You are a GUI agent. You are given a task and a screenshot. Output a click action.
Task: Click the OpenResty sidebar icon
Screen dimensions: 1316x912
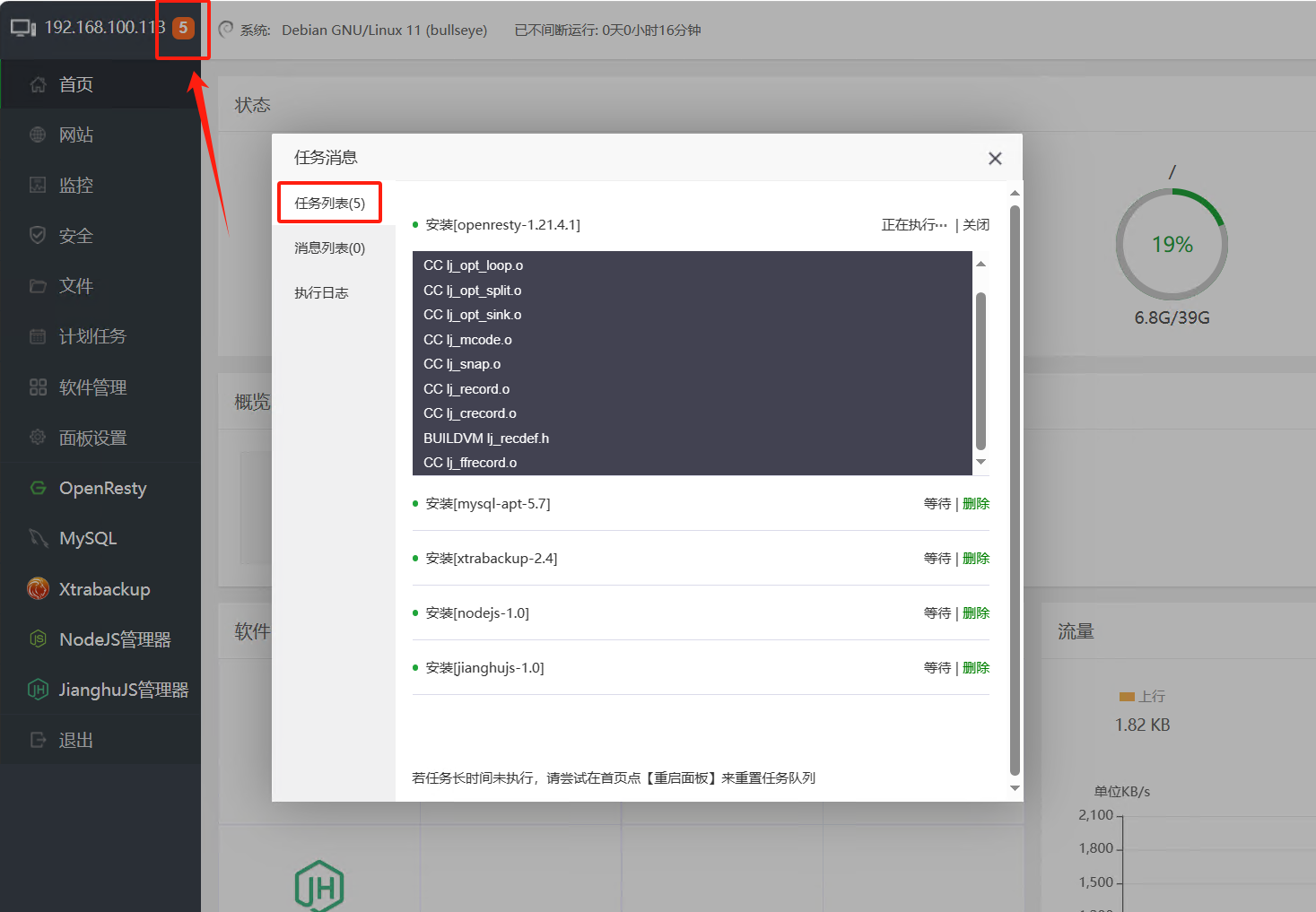38,488
